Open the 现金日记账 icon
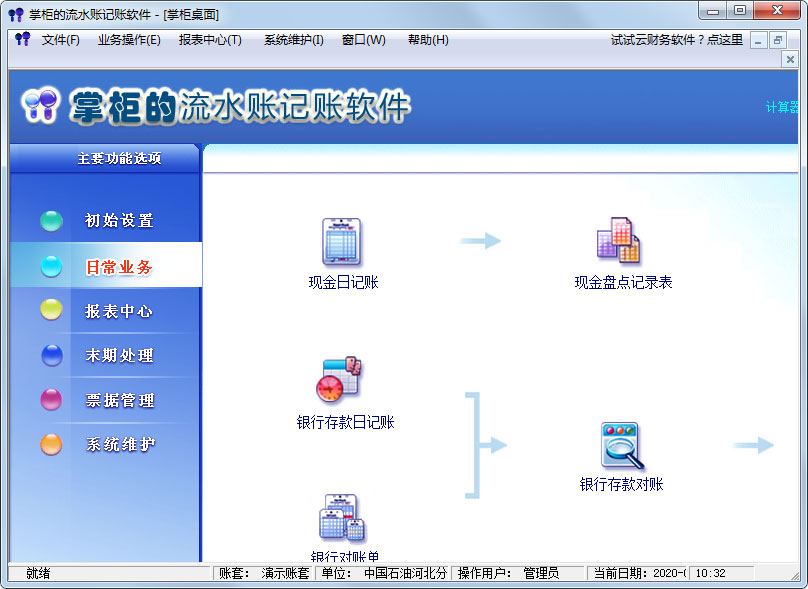The image size is (808, 589). pos(342,241)
